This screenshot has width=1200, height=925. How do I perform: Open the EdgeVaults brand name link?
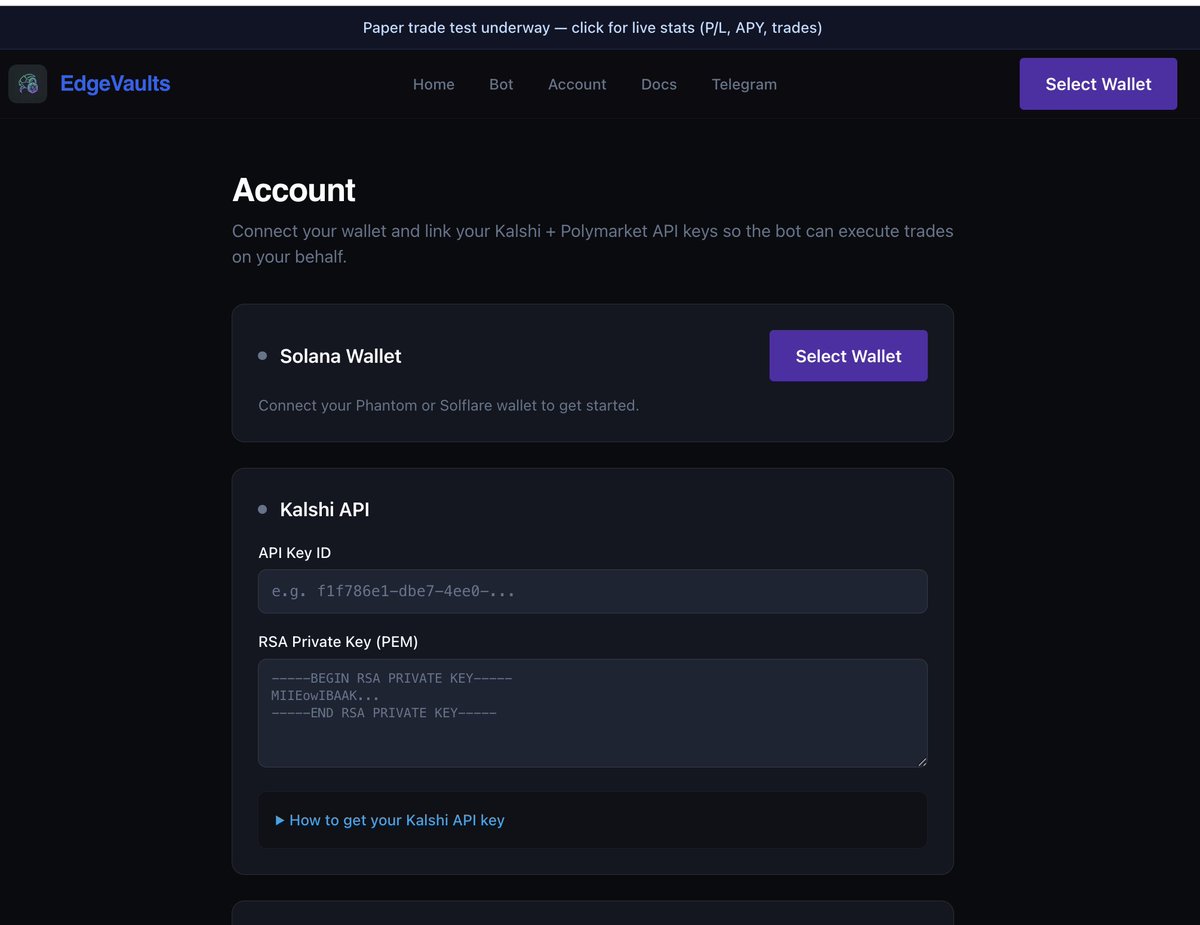[x=115, y=84]
